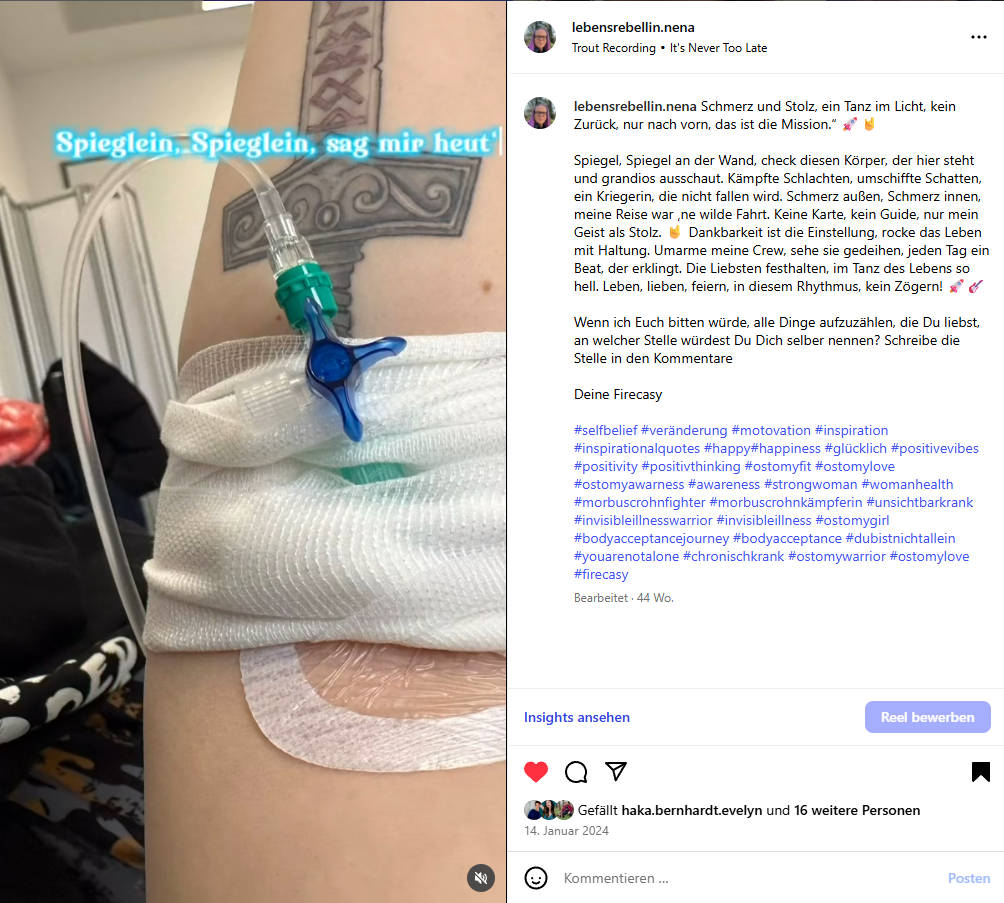This screenshot has width=1004, height=903.
Task: Open the three-dot more options menu
Action: [978, 37]
